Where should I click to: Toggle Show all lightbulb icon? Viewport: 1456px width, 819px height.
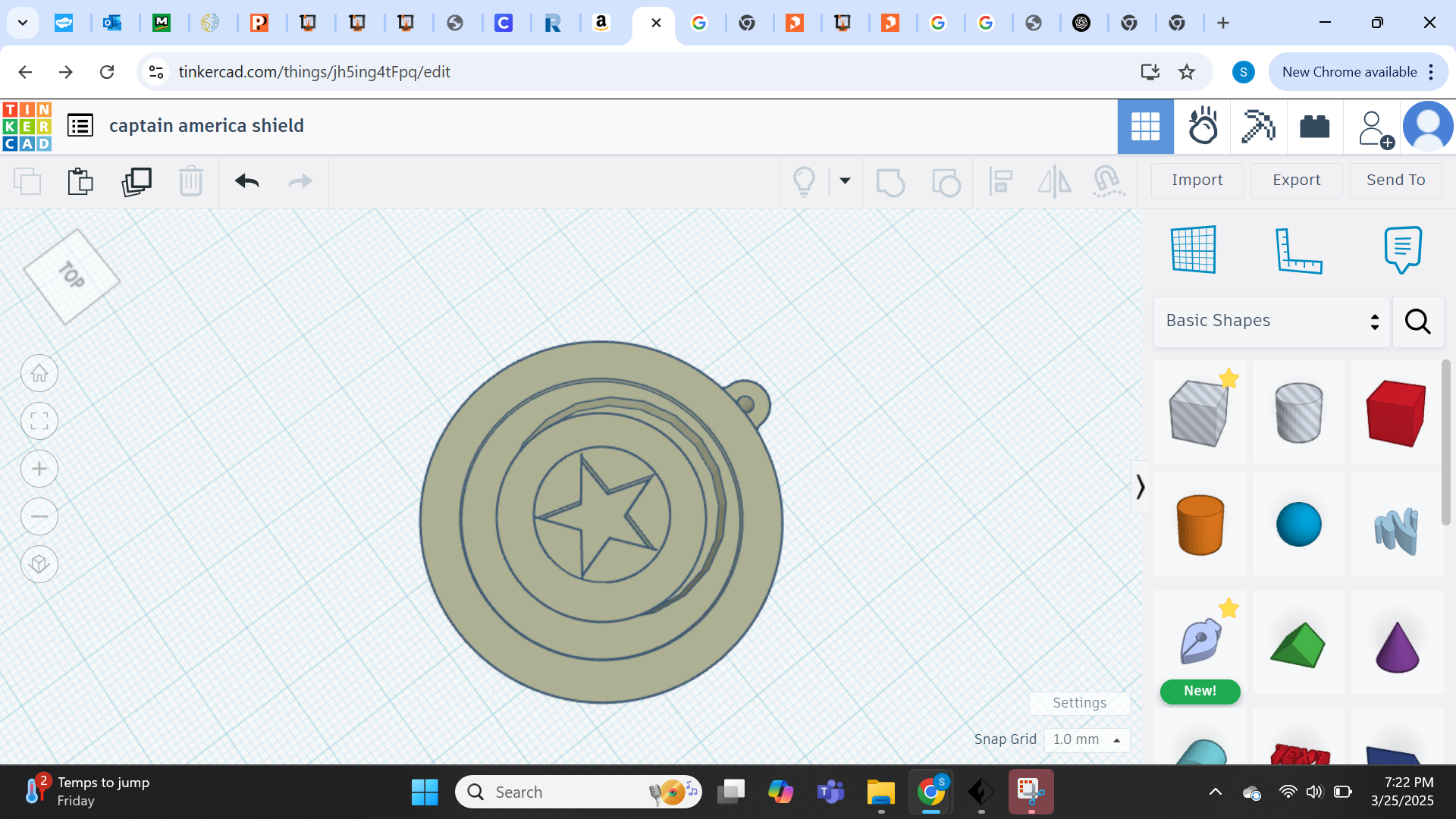point(804,182)
